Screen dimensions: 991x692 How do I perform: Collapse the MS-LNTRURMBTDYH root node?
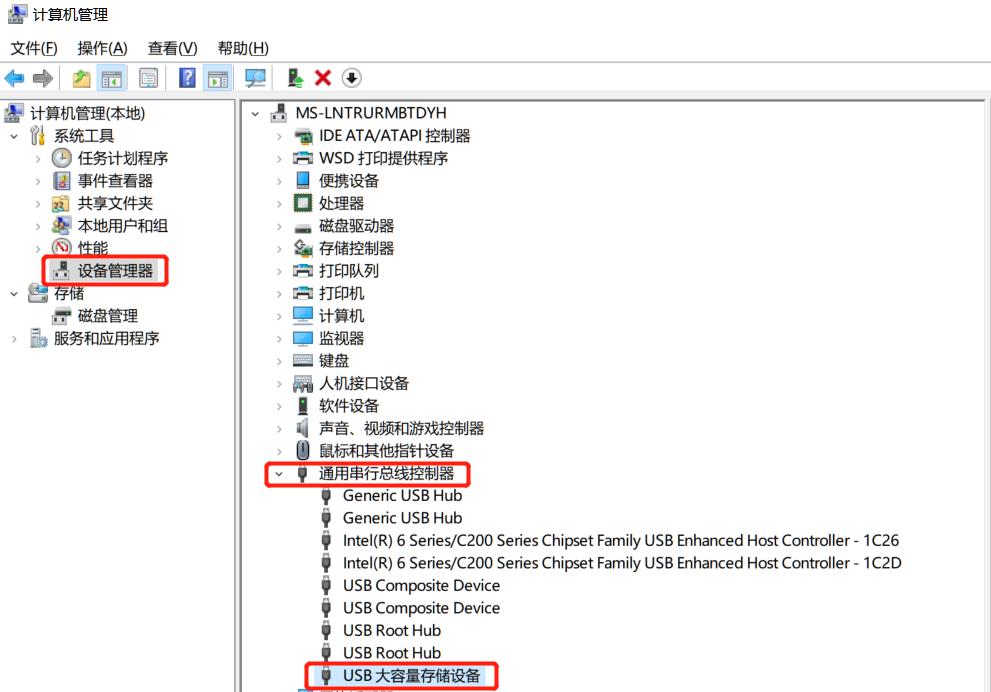255,114
